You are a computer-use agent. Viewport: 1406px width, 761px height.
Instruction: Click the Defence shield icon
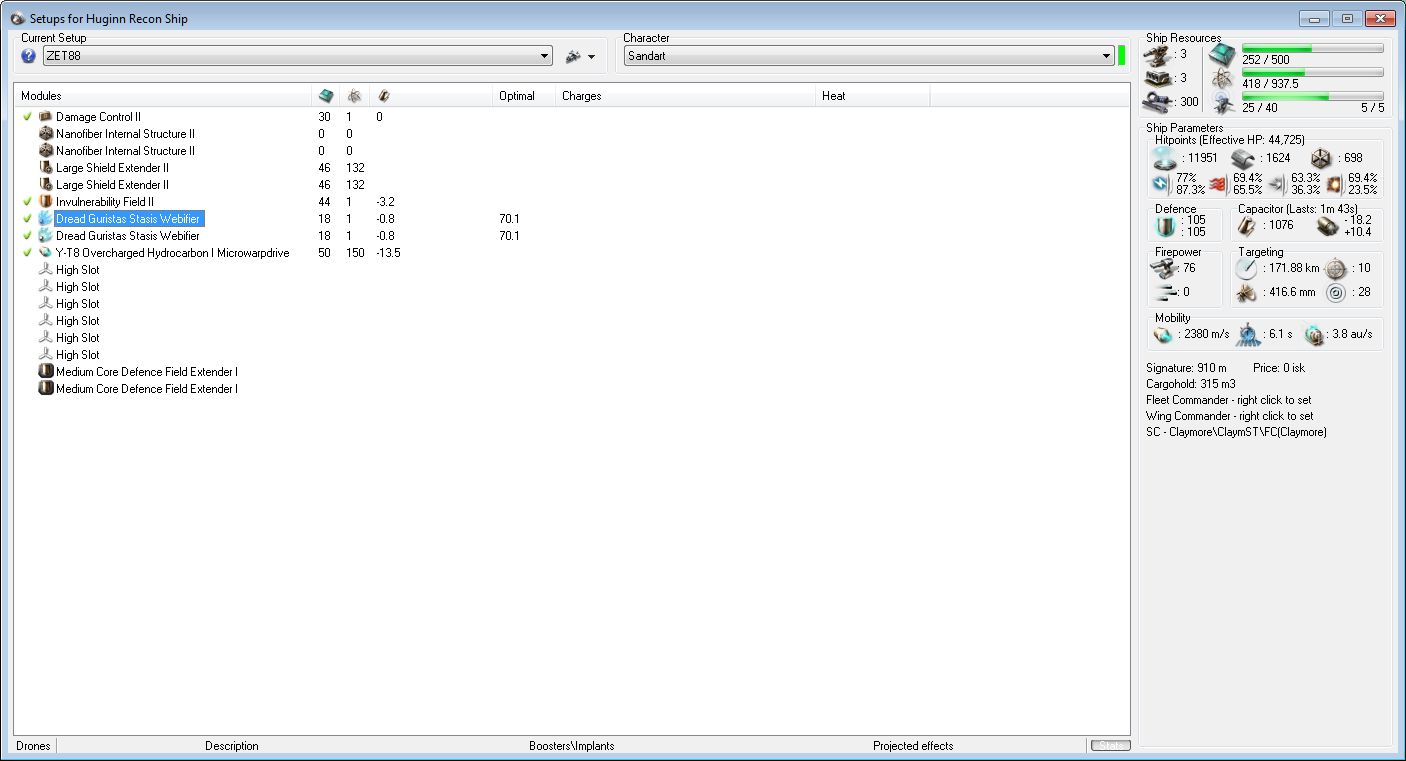(1164, 226)
